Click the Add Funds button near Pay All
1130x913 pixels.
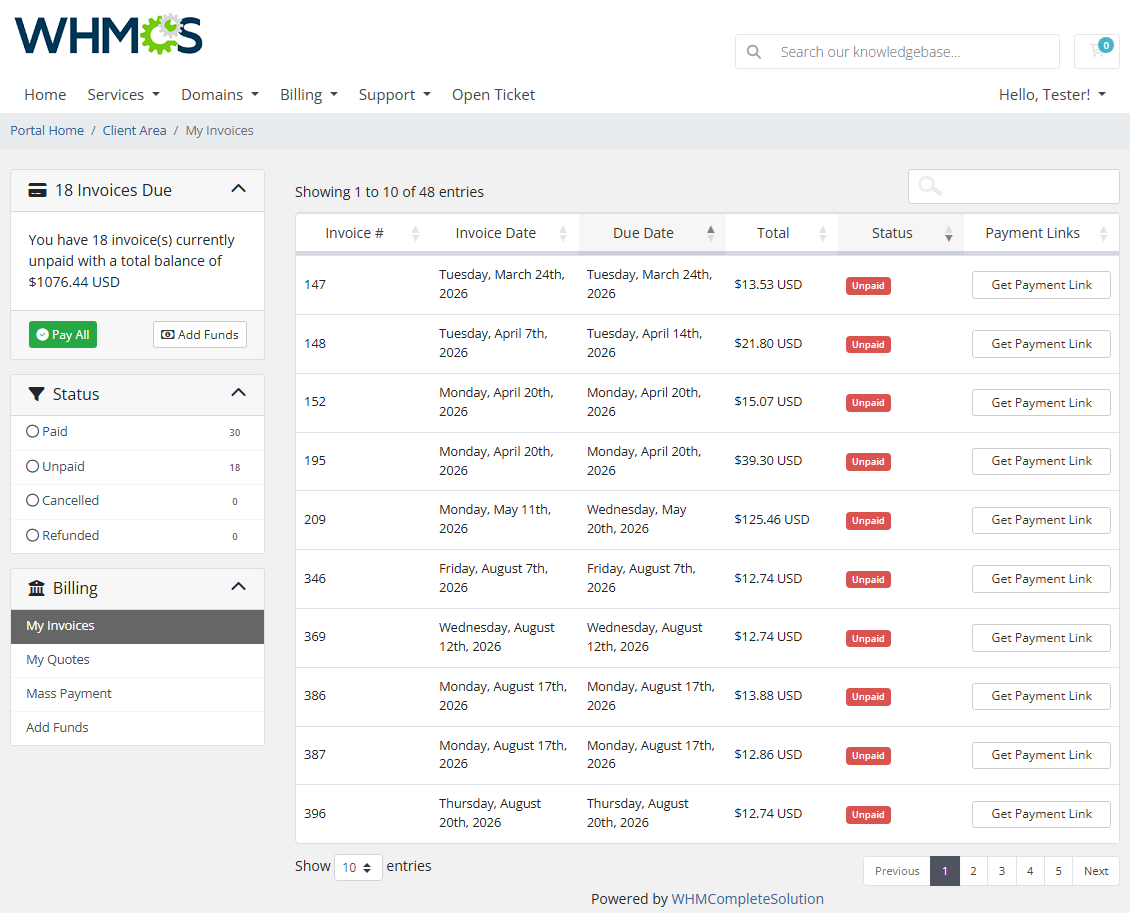(x=200, y=334)
